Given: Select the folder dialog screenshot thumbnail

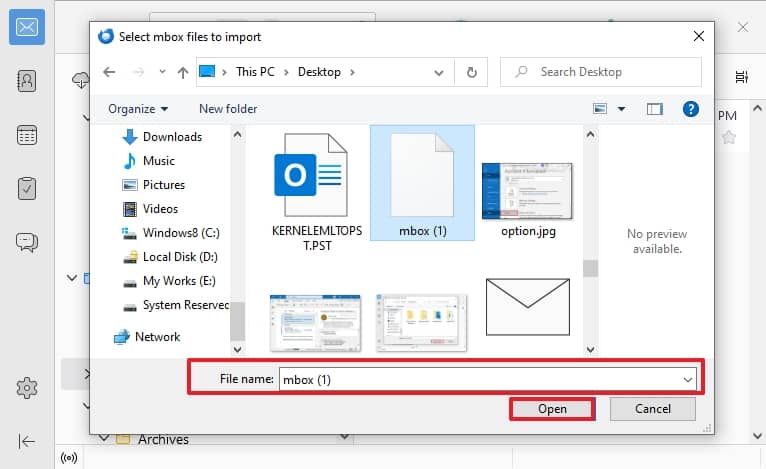Looking at the screenshot, I should point(422,322).
